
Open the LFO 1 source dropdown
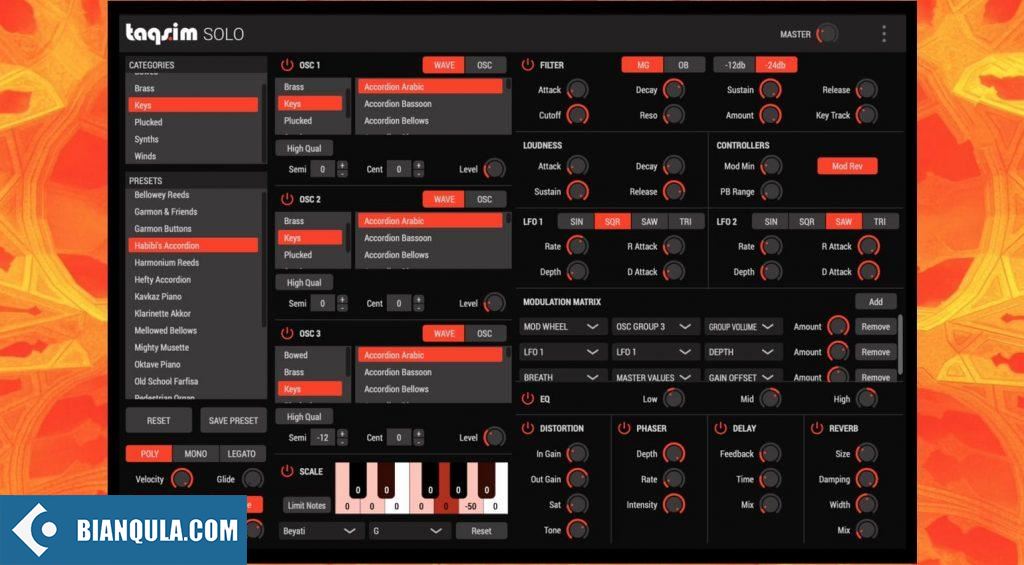(561, 352)
